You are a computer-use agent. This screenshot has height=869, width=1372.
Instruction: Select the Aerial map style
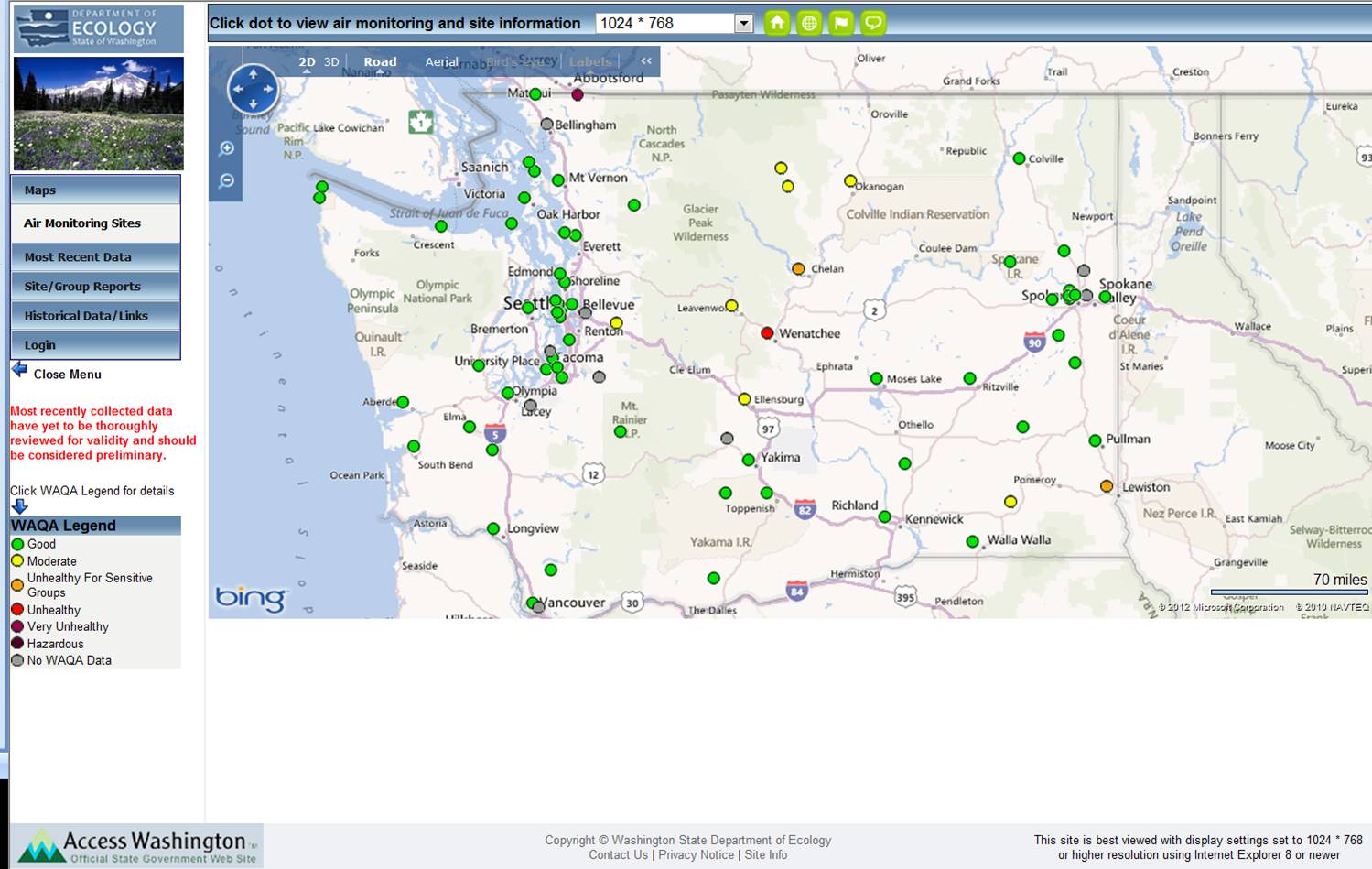[441, 62]
